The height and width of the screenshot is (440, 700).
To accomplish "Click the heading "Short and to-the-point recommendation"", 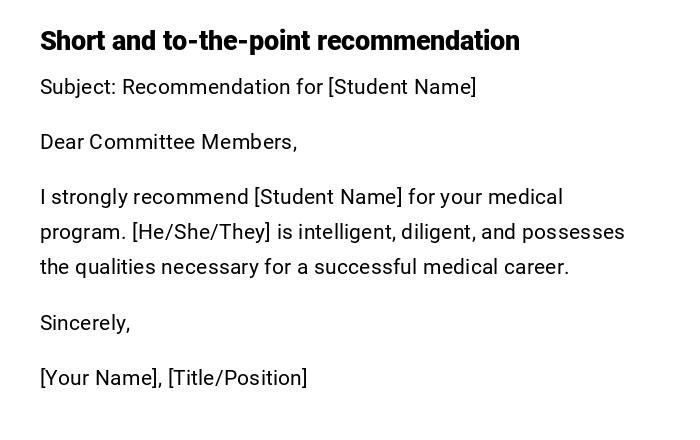I will pos(280,41).
